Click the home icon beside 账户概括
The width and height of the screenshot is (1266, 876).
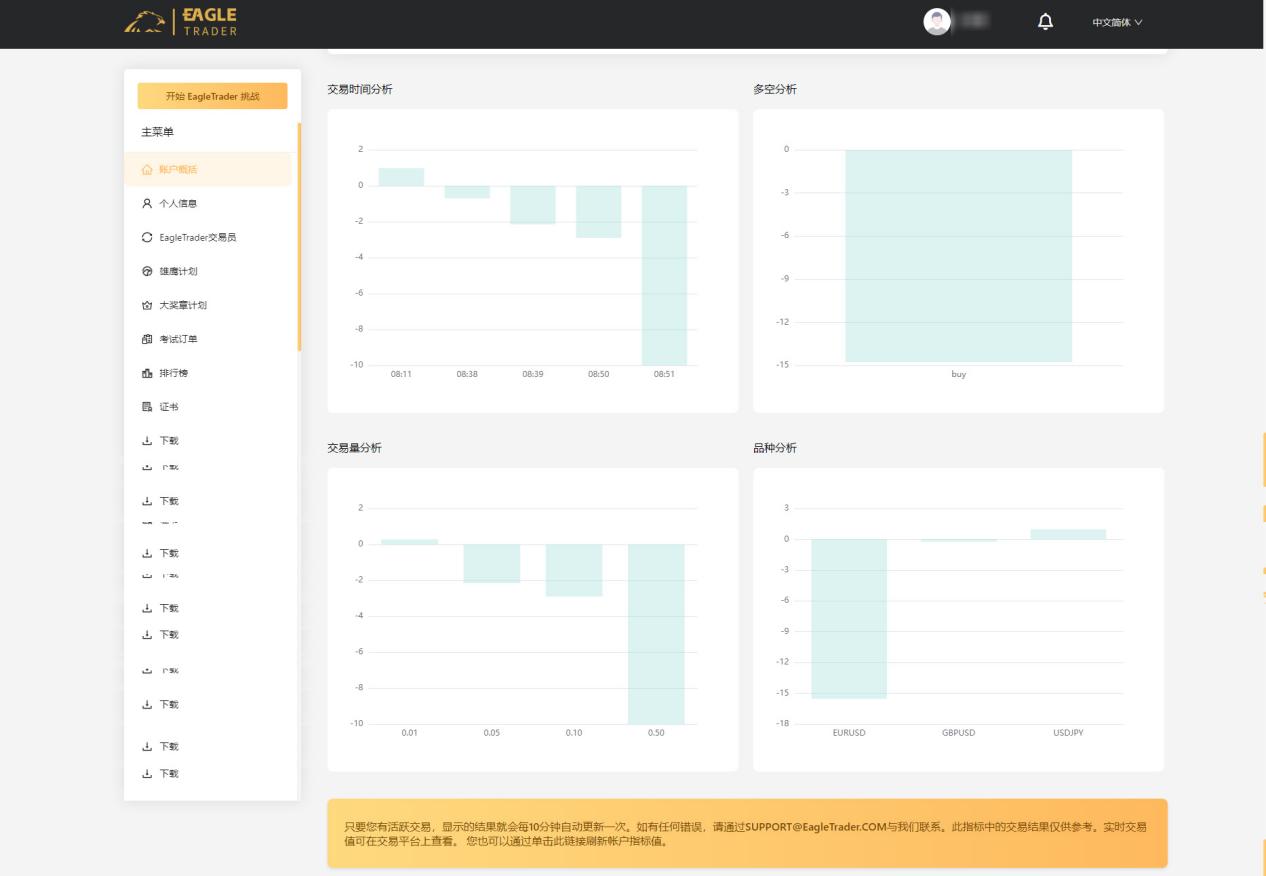tap(147, 170)
